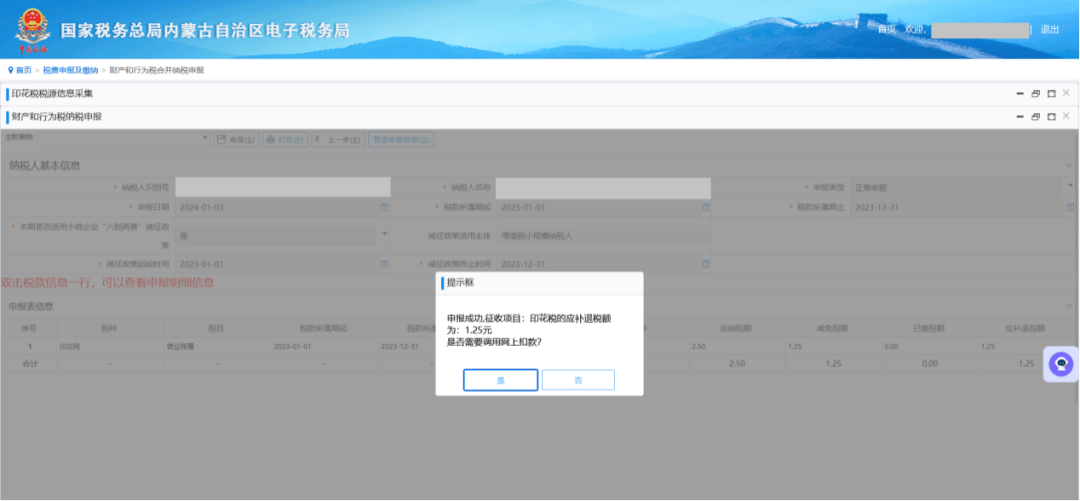
Task: Collapse the 申报表信息 section chevron
Action: (1069, 305)
